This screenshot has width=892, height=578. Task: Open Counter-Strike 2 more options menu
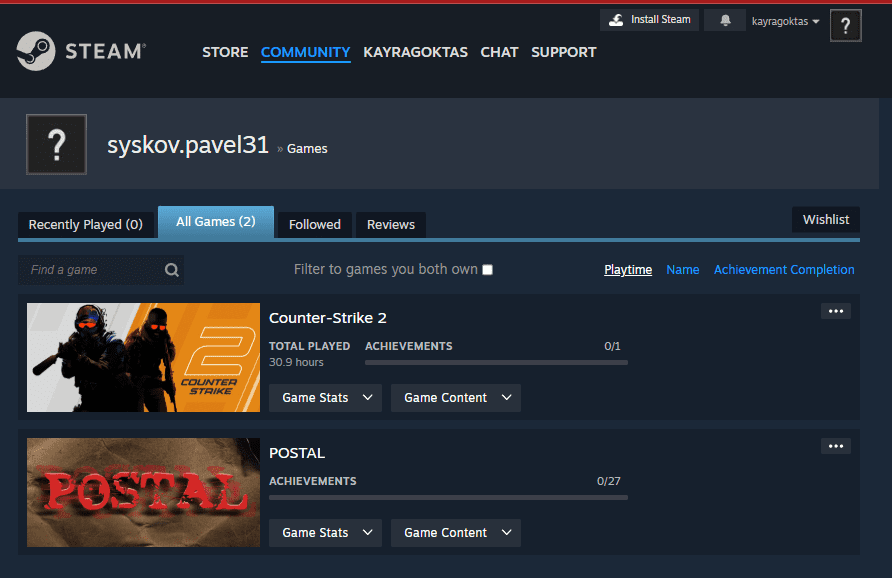click(836, 311)
